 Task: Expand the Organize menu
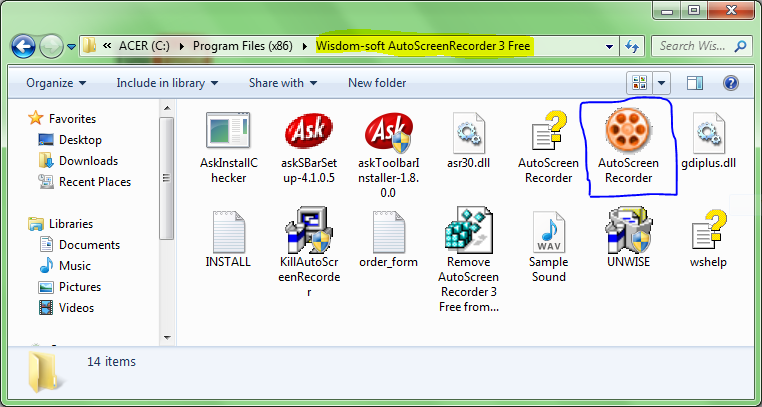pyautogui.click(x=56, y=83)
